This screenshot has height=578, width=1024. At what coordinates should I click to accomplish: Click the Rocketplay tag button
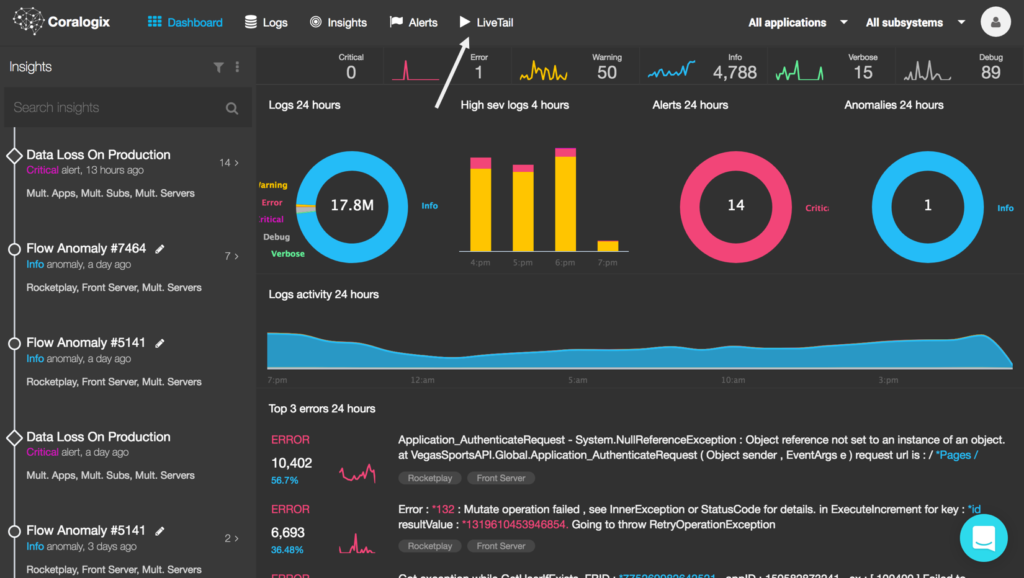coord(430,477)
